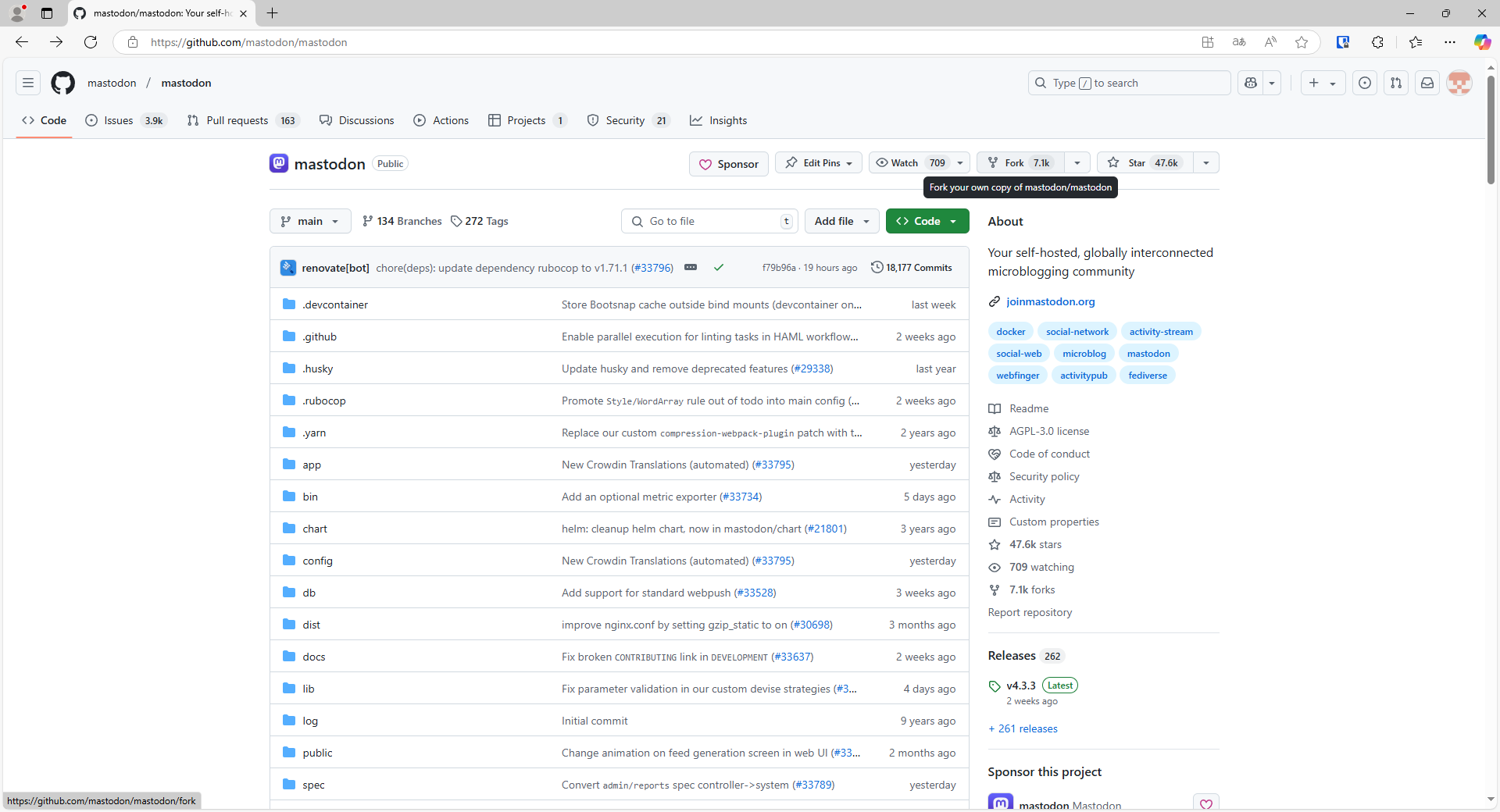
Task: Open the browser profile icon
Action: 17,13
